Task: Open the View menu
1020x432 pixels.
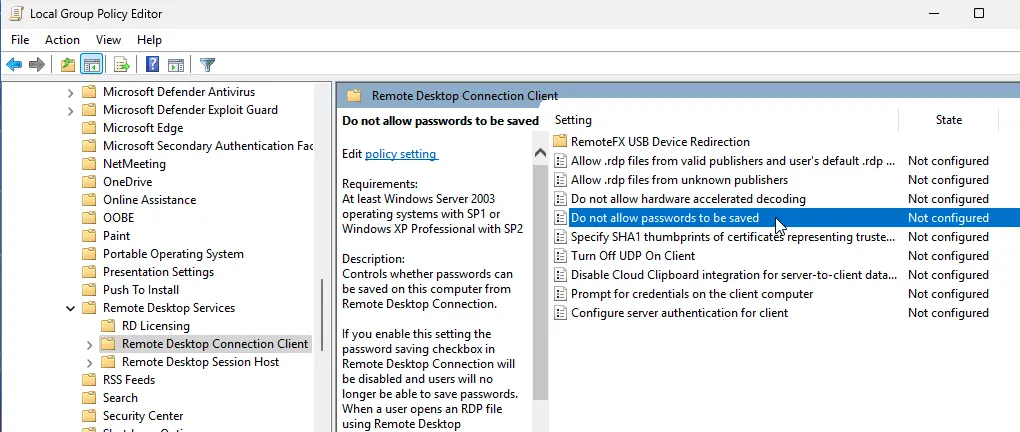Action: coord(108,40)
